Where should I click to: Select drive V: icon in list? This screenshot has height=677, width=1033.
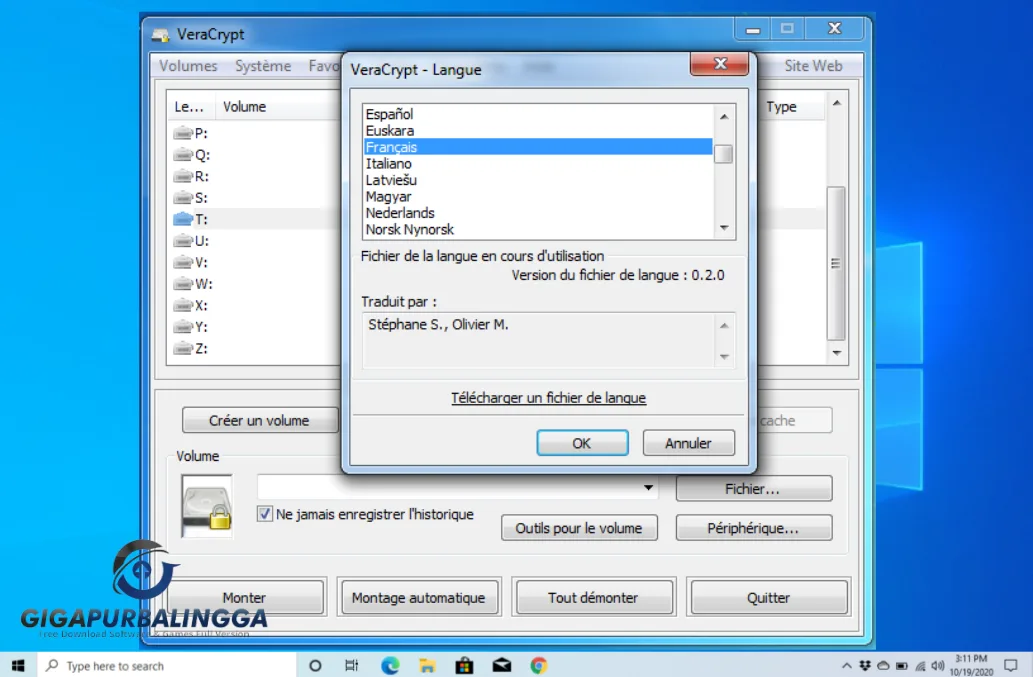183,262
